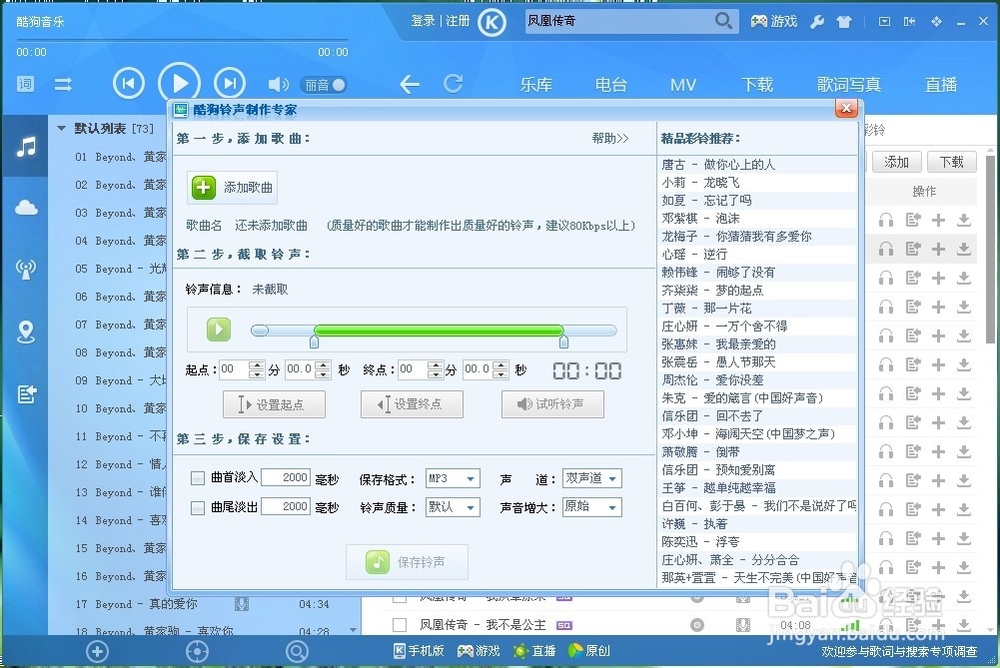Open the wrench tools icon near top right

[816, 20]
